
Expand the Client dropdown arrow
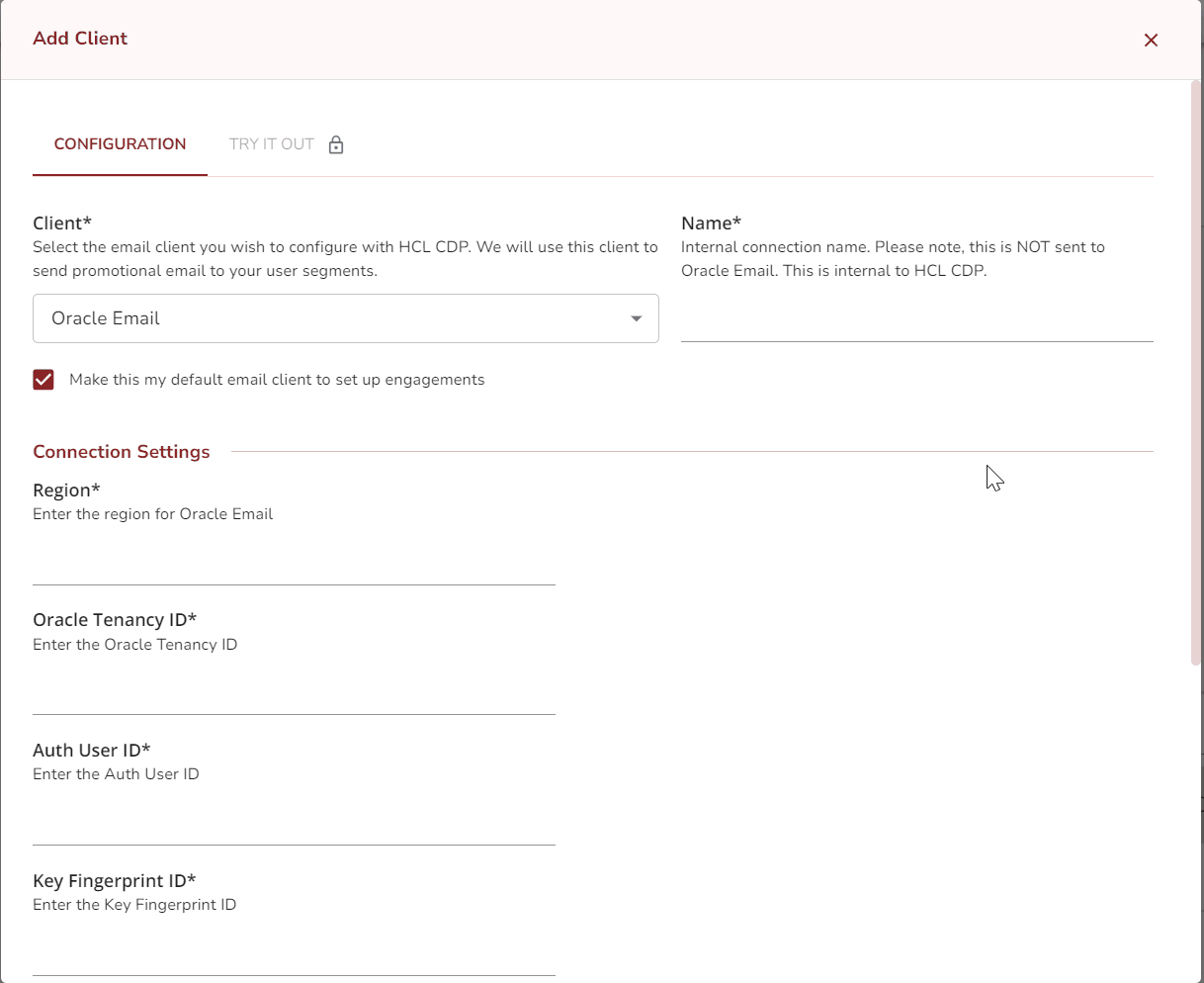coord(637,318)
